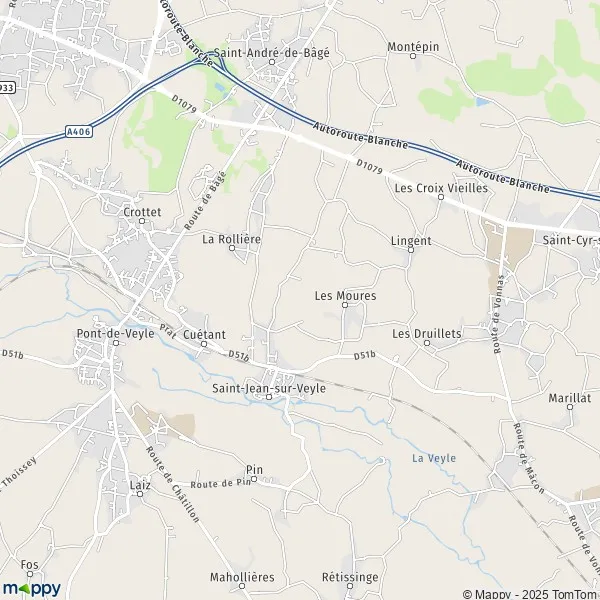Click the Les Moures marker

click(345, 305)
